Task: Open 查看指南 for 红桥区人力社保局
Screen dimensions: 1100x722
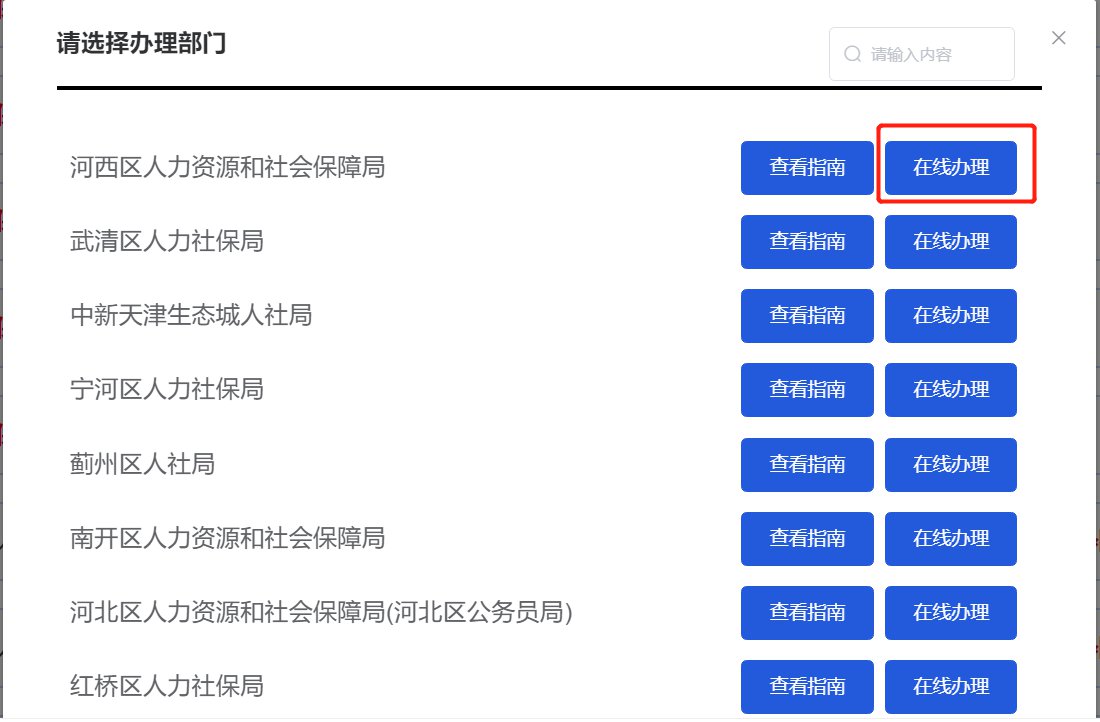Action: 807,686
